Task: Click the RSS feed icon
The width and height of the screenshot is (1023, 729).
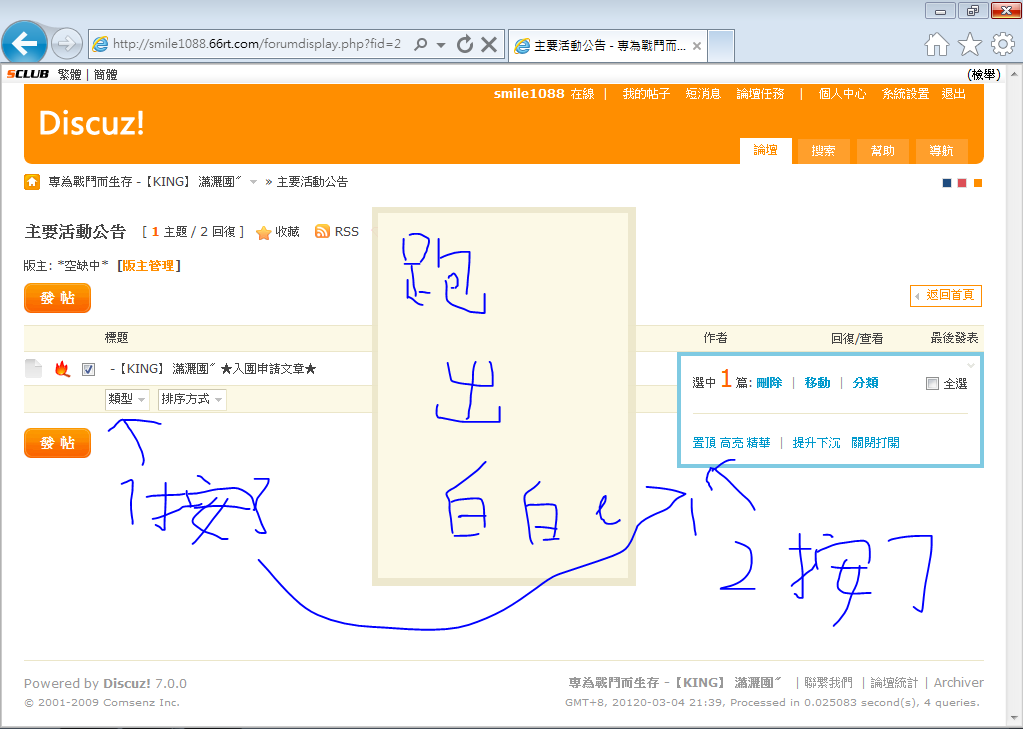Action: [x=322, y=232]
